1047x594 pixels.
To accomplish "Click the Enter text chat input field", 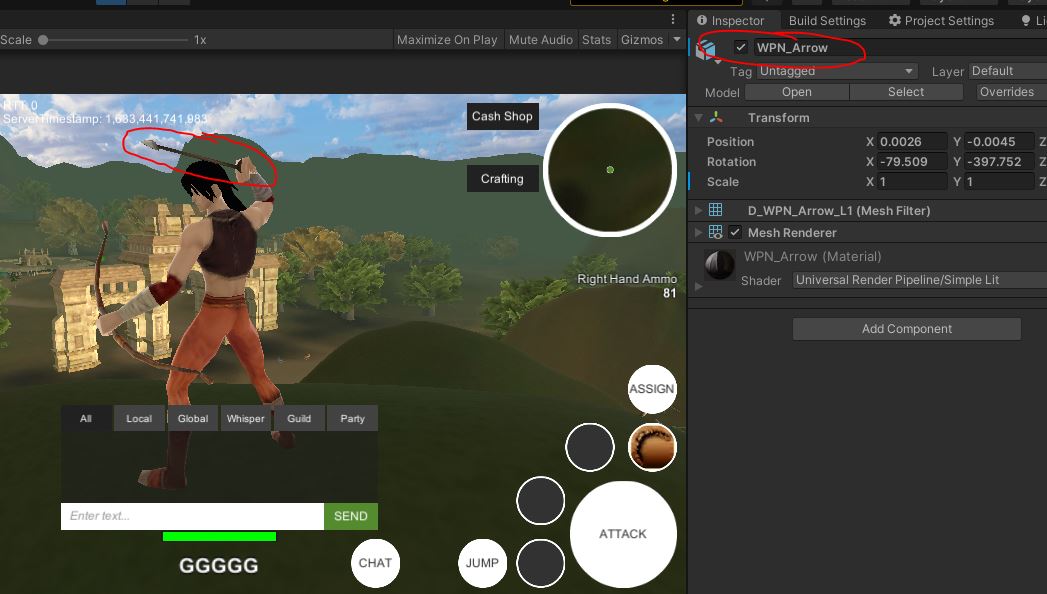I will pos(192,516).
